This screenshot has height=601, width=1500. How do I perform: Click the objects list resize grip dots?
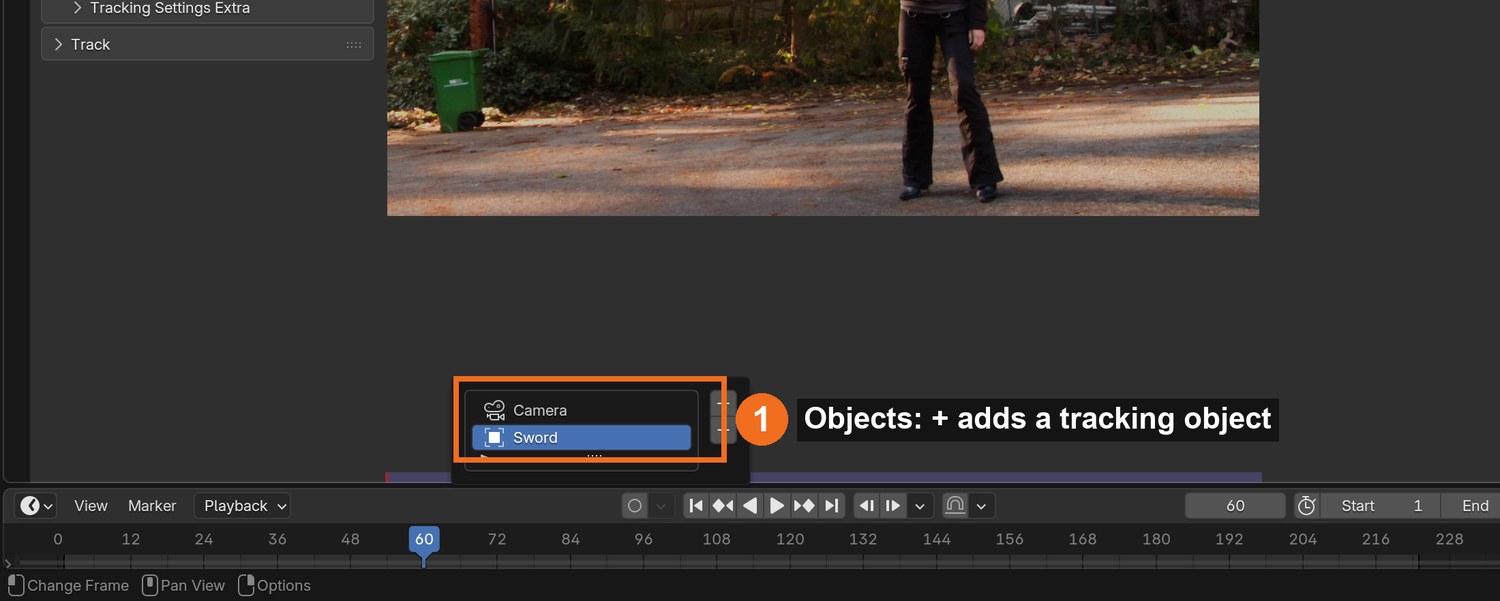click(594, 457)
